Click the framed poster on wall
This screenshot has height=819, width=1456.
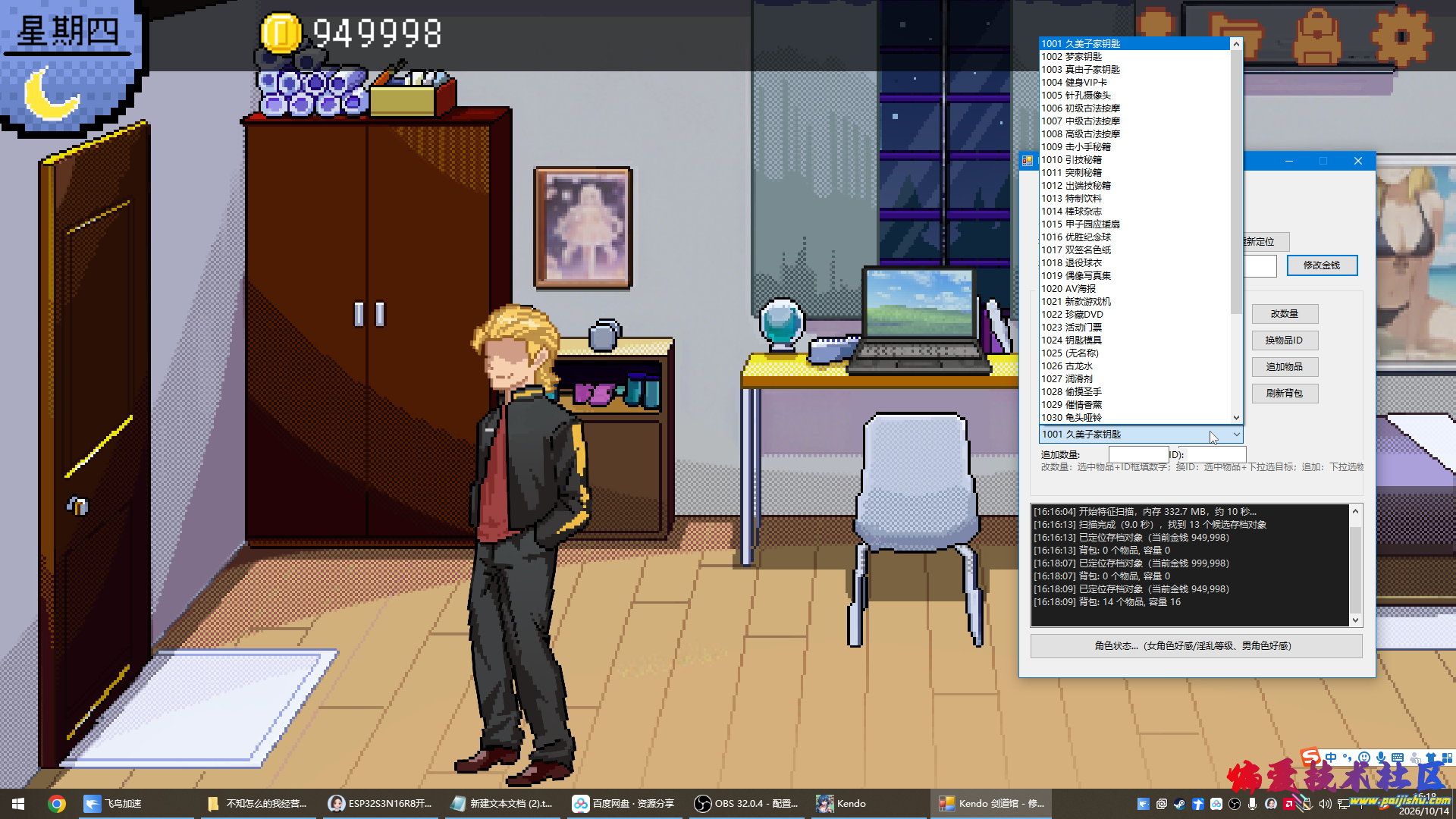[x=583, y=227]
